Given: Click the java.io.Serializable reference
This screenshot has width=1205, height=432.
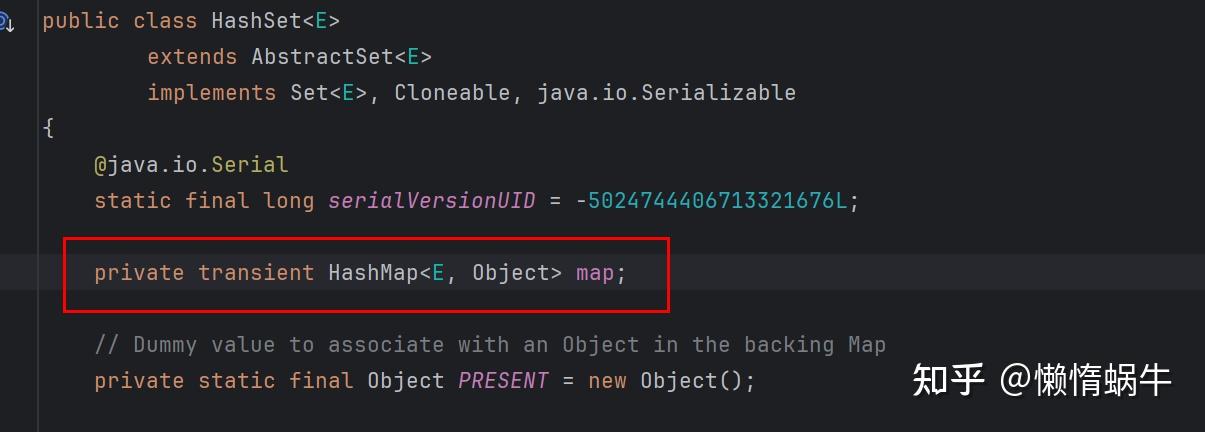Looking at the screenshot, I should click(x=666, y=93).
